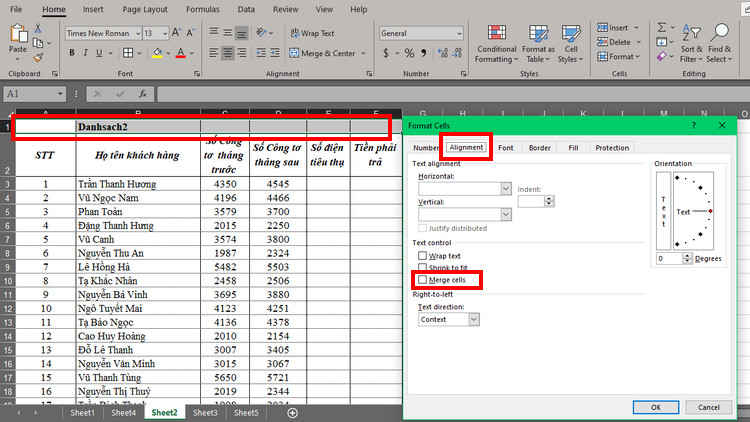
Task: Select the Format Painter brush
Action: [x=38, y=58]
